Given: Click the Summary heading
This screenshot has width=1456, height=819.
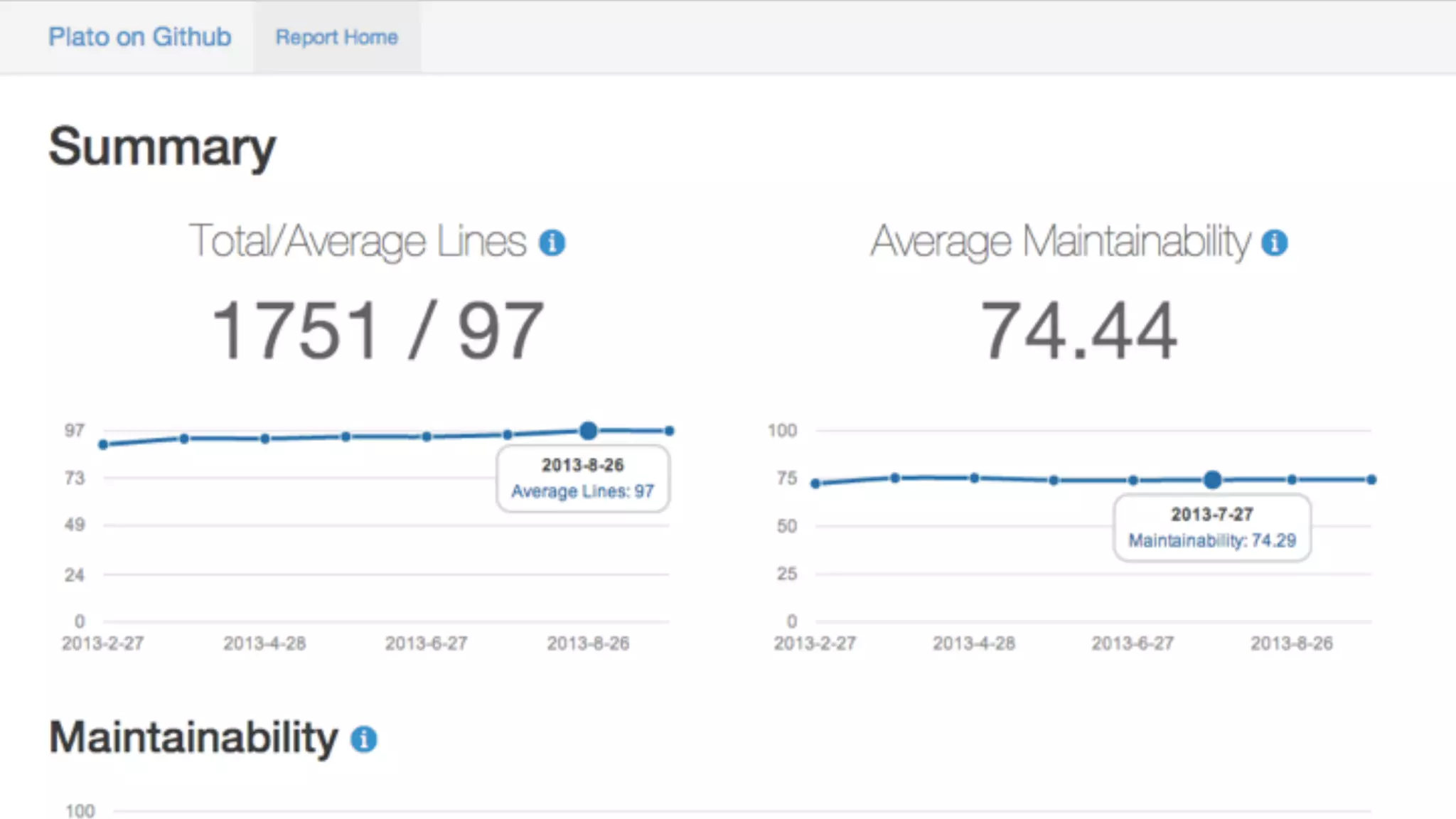Looking at the screenshot, I should [162, 147].
